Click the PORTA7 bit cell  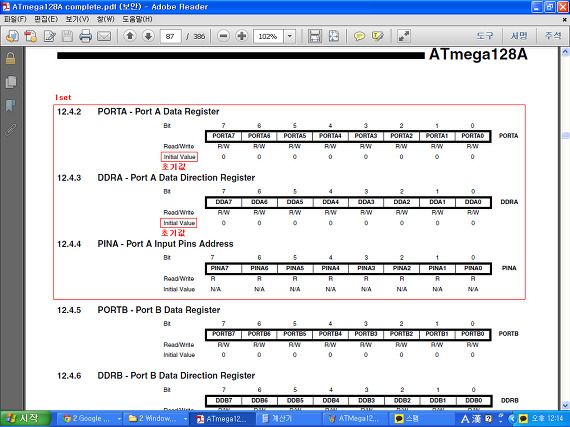click(224, 136)
